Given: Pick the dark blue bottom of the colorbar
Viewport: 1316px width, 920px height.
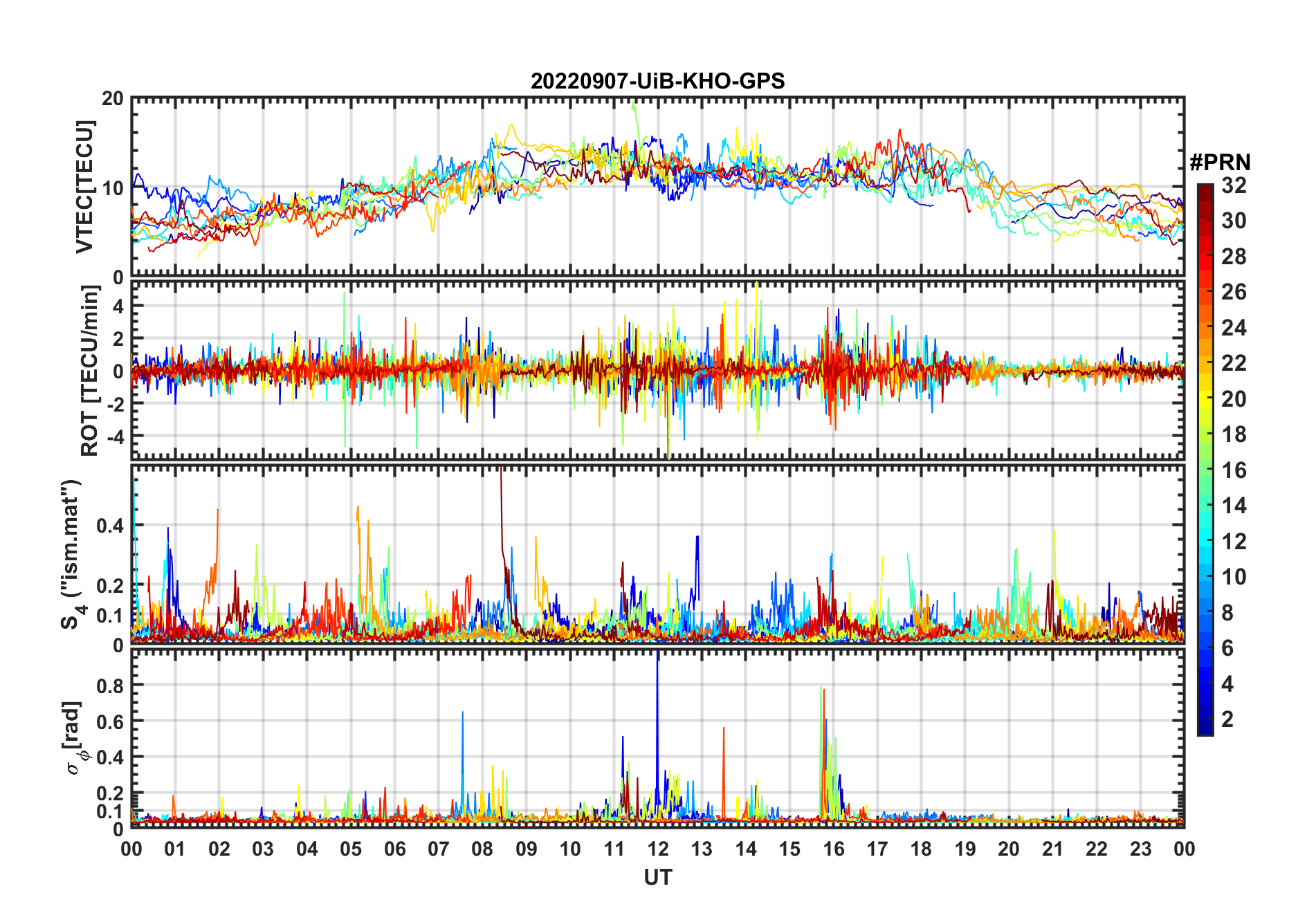Looking at the screenshot, I should 1205,730.
